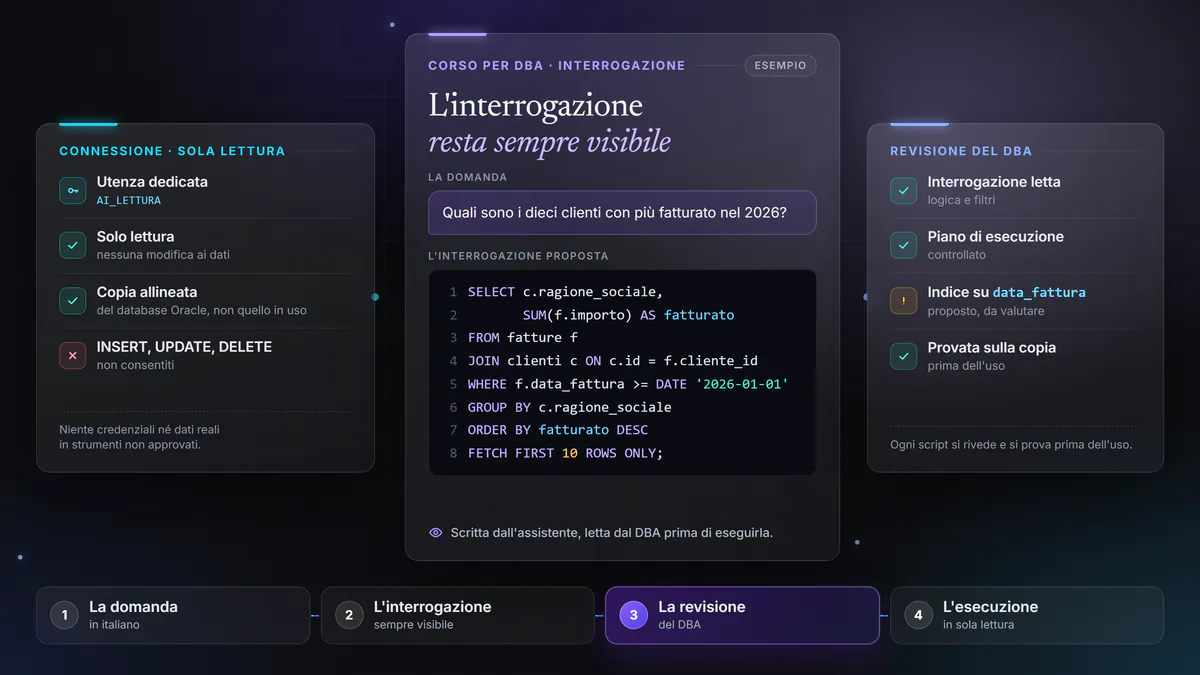This screenshot has width=1200, height=675.
Task: Click the checkmark icon beside Provata sulla copia
Action: (903, 355)
